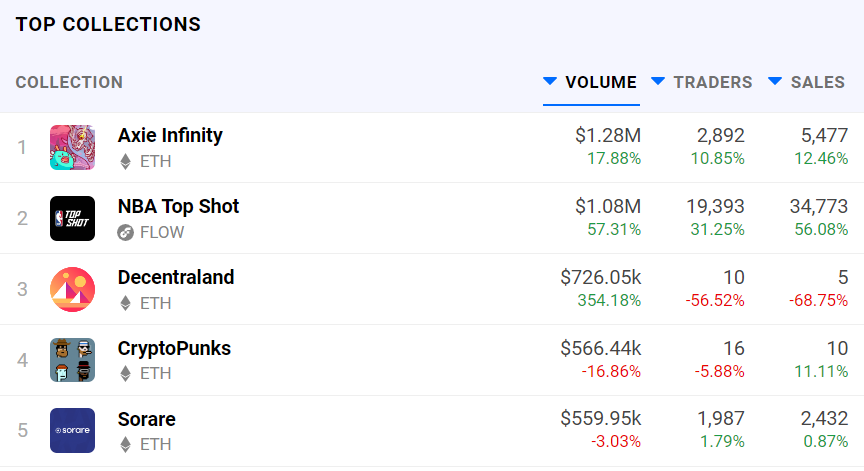This screenshot has width=864, height=471.
Task: Click the CryptoPunks collection thumbnail
Action: pos(72,360)
